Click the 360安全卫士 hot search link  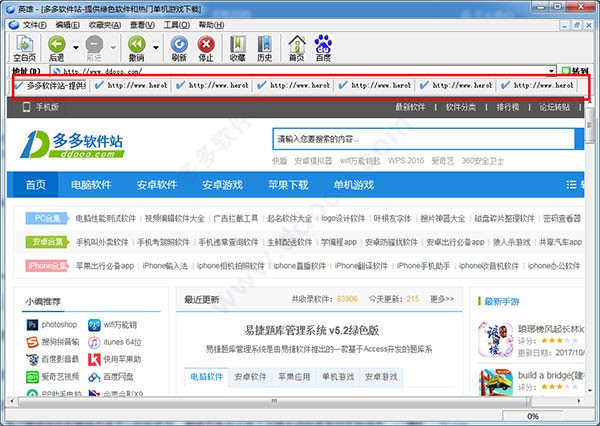coord(482,161)
